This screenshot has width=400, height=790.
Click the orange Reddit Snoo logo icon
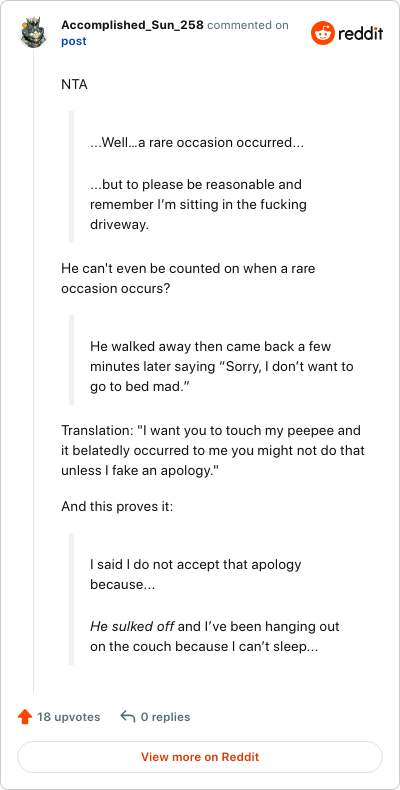pyautogui.click(x=322, y=33)
